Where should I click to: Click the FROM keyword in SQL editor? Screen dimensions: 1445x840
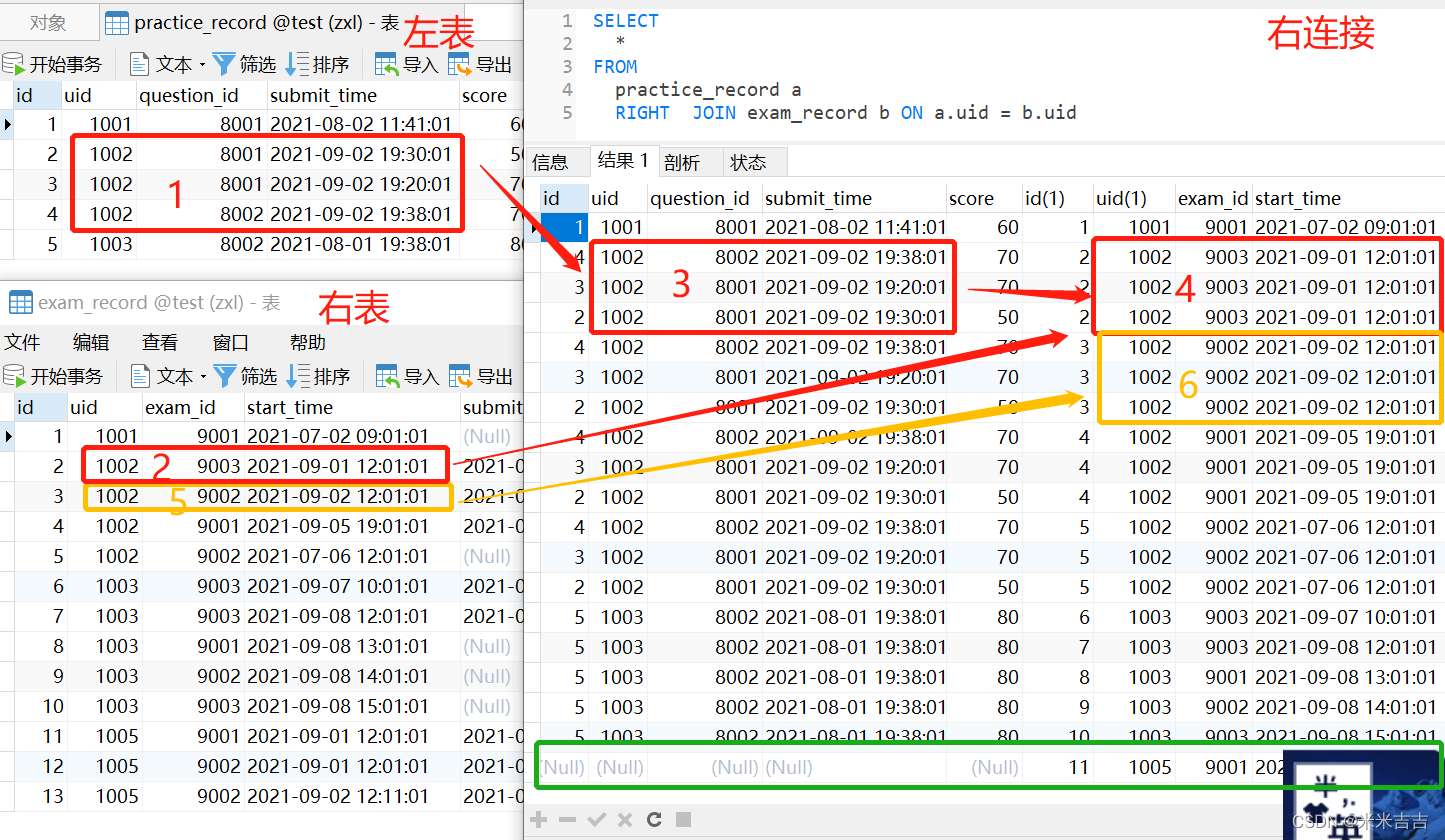615,66
